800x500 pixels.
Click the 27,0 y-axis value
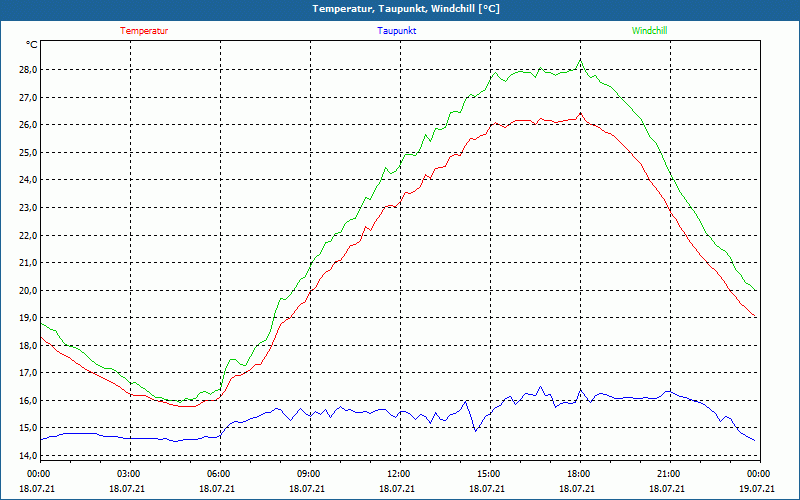28,97
